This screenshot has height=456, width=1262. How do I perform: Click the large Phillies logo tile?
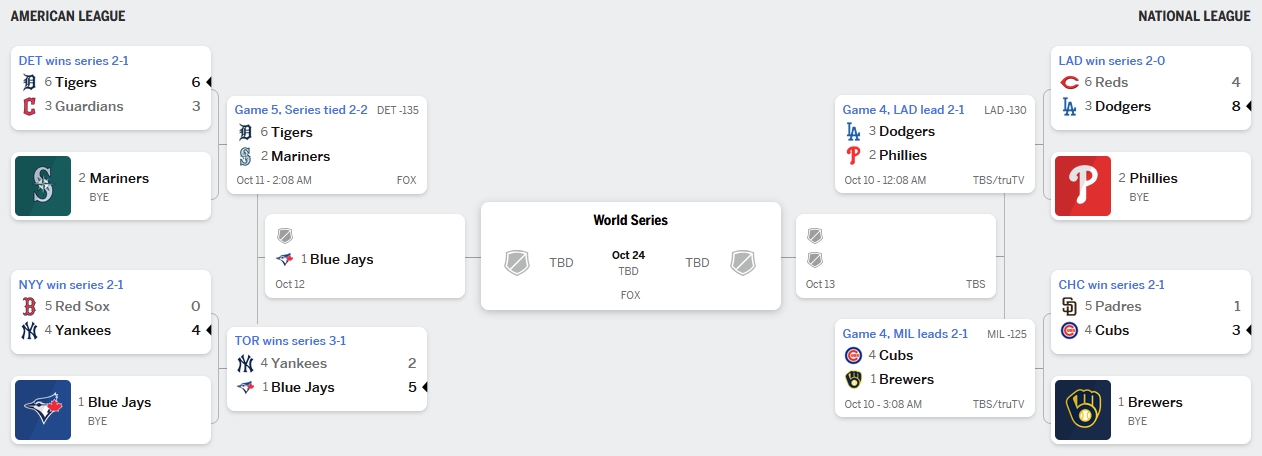coord(1082,186)
